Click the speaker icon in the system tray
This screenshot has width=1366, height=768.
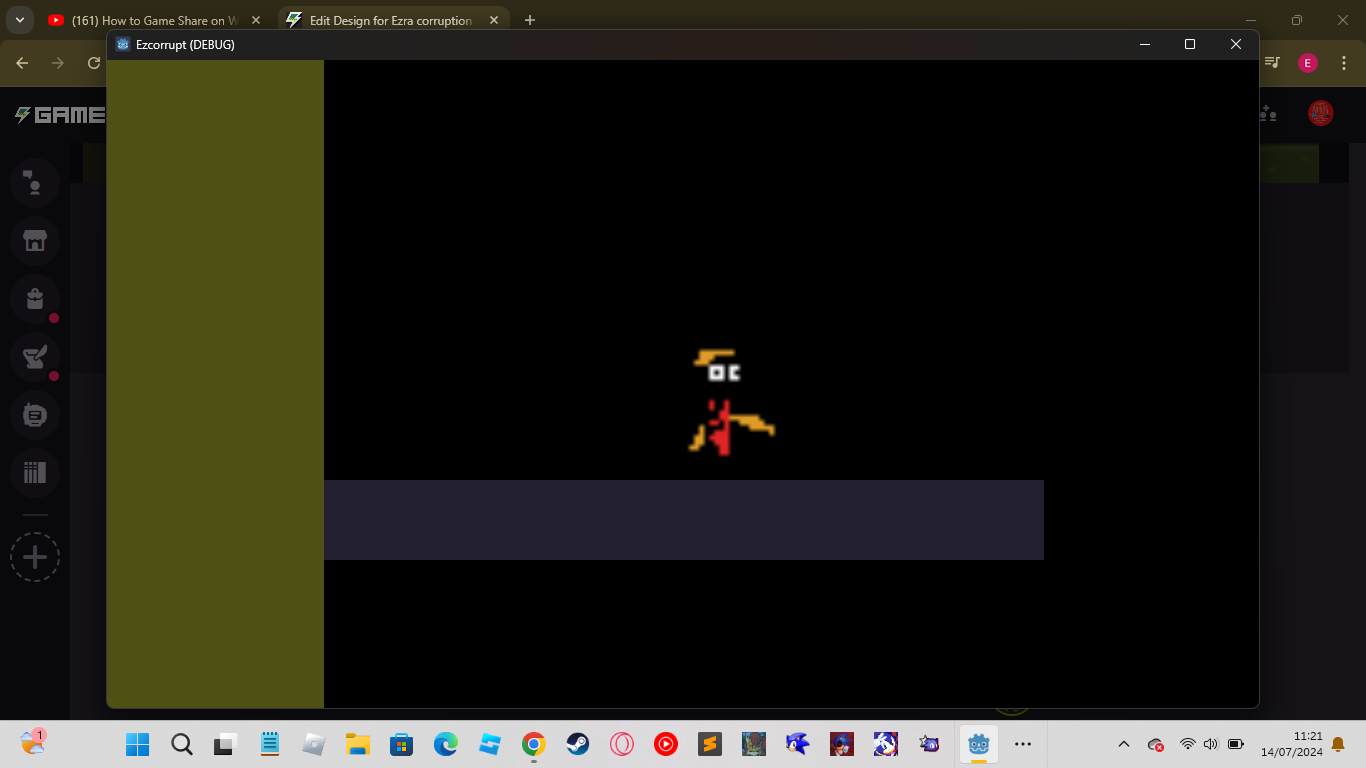pyautogui.click(x=1209, y=744)
